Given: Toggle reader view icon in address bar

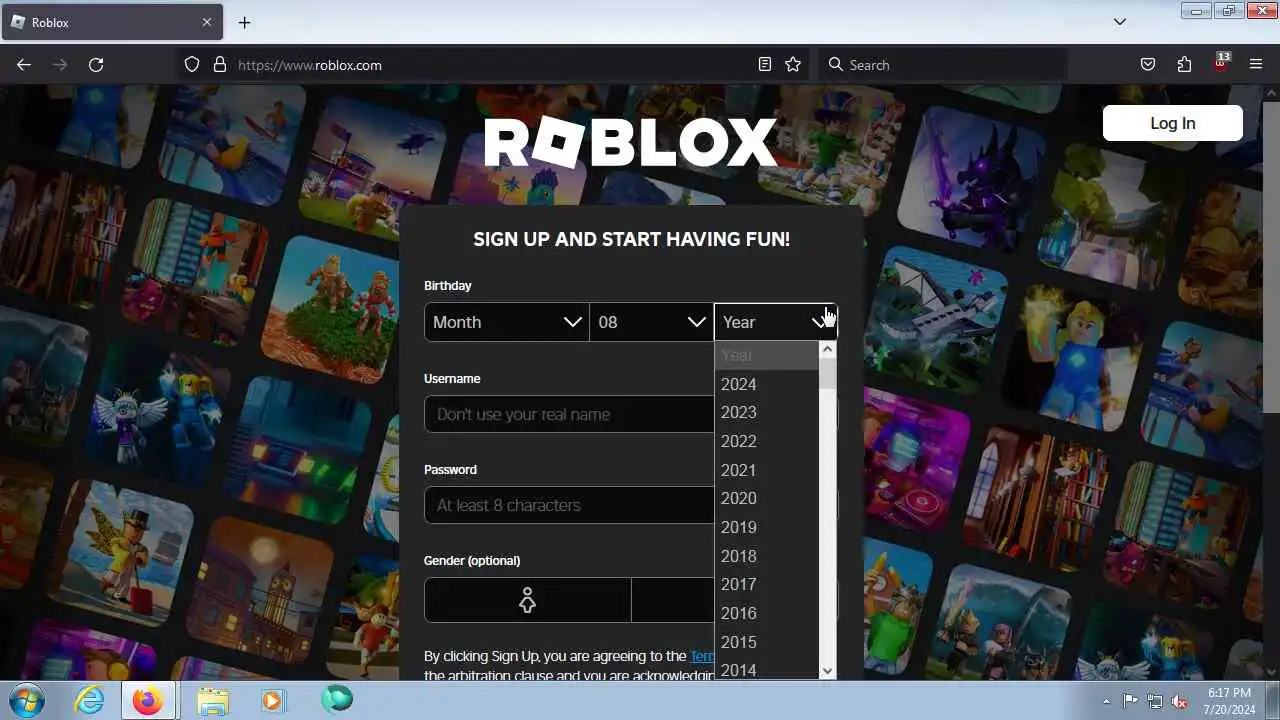Looking at the screenshot, I should coord(765,65).
